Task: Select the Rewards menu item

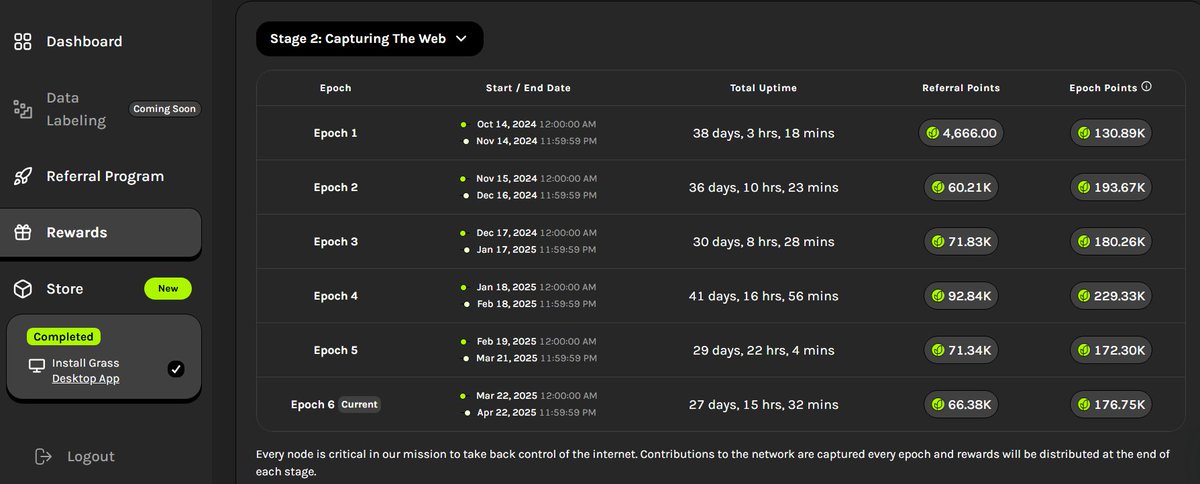Action: click(101, 232)
